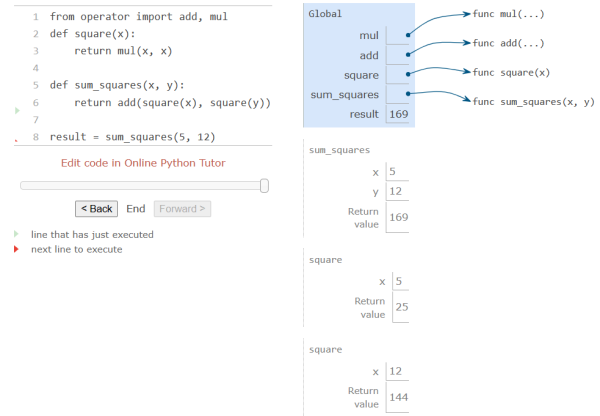The height and width of the screenshot is (416, 600).
Task: Click the green just-executed arrow in legend
Action: tap(16, 234)
